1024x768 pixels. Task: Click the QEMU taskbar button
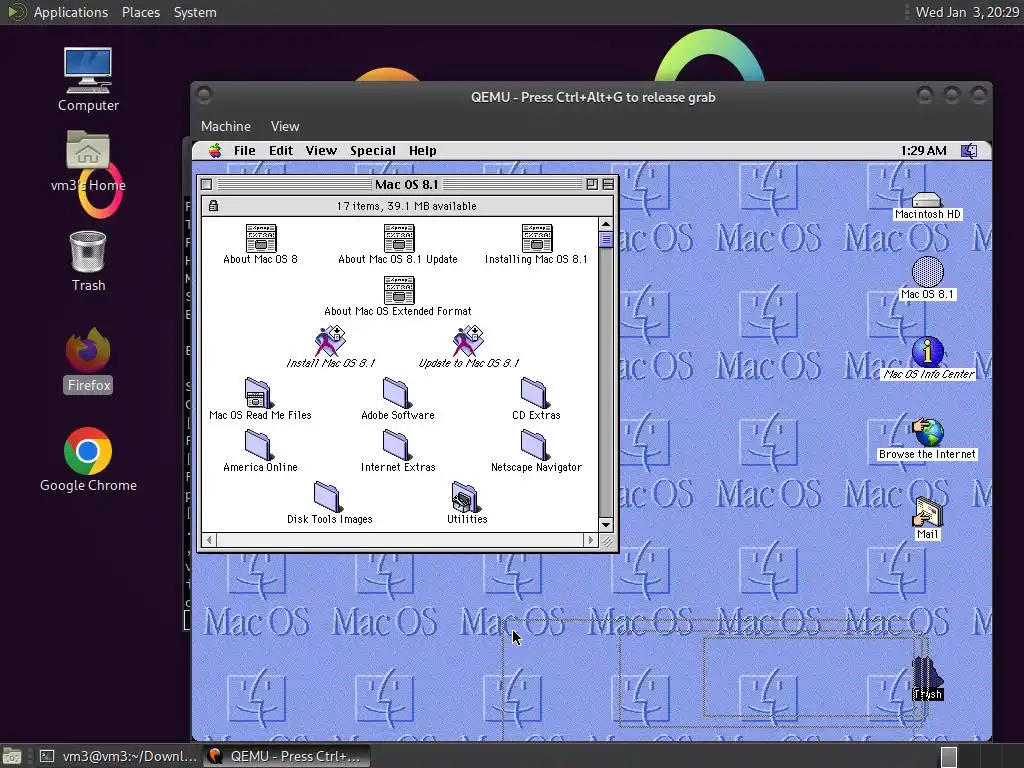click(x=286, y=756)
